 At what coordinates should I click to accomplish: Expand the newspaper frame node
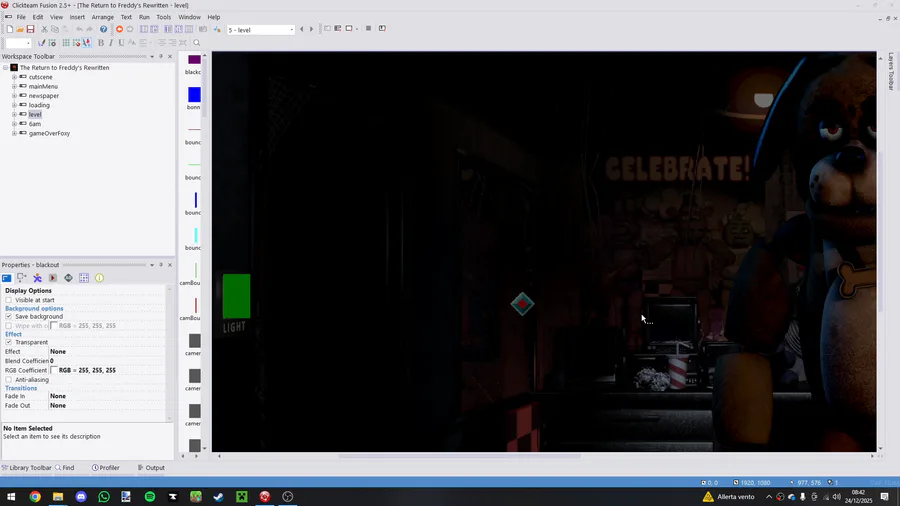tap(14, 96)
